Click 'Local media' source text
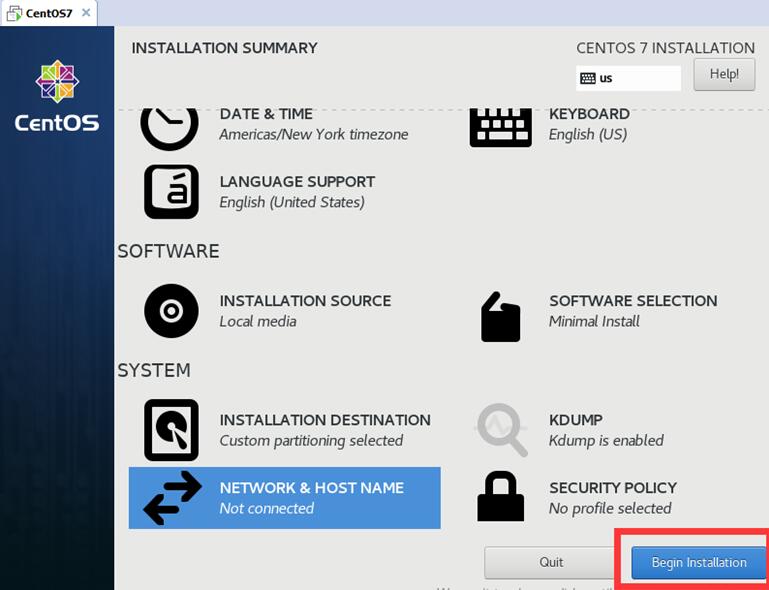The height and width of the screenshot is (590, 769). click(x=258, y=322)
